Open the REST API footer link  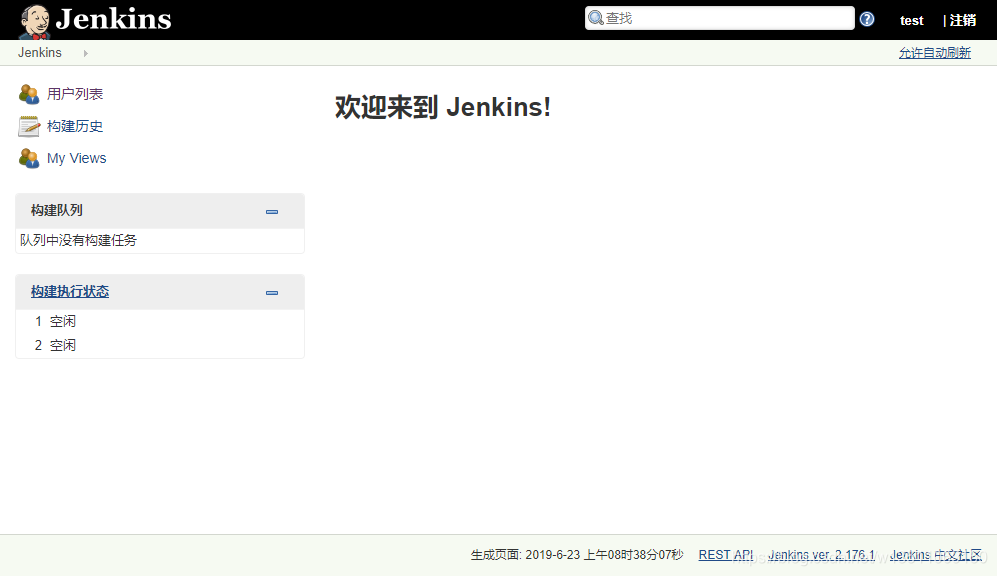(725, 555)
